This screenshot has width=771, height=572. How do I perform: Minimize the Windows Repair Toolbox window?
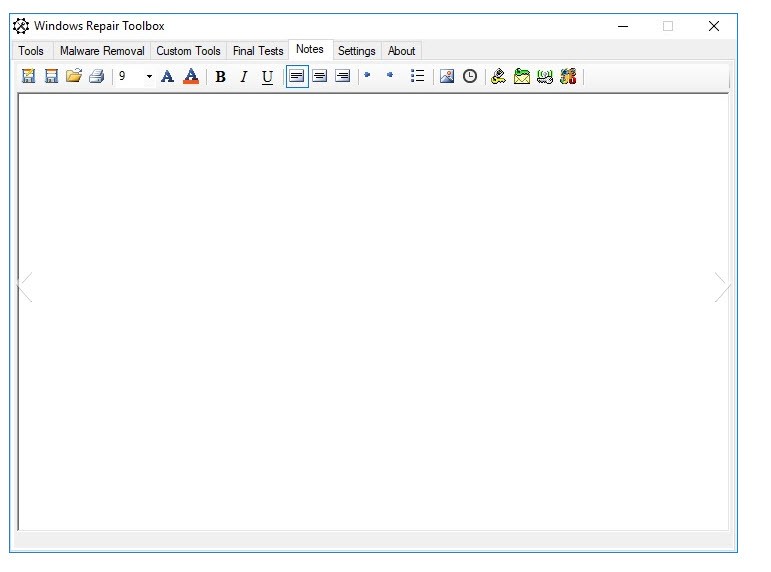pos(623,26)
